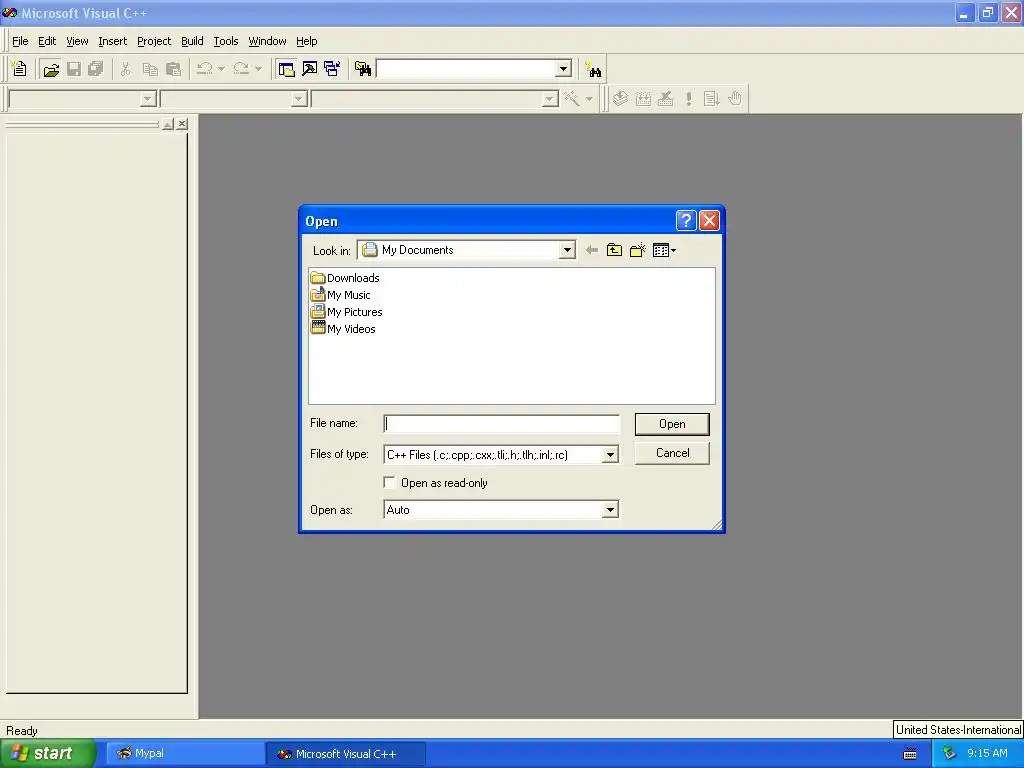This screenshot has width=1024, height=768.
Task: Click the Cut scissors toolbar icon
Action: [126, 69]
